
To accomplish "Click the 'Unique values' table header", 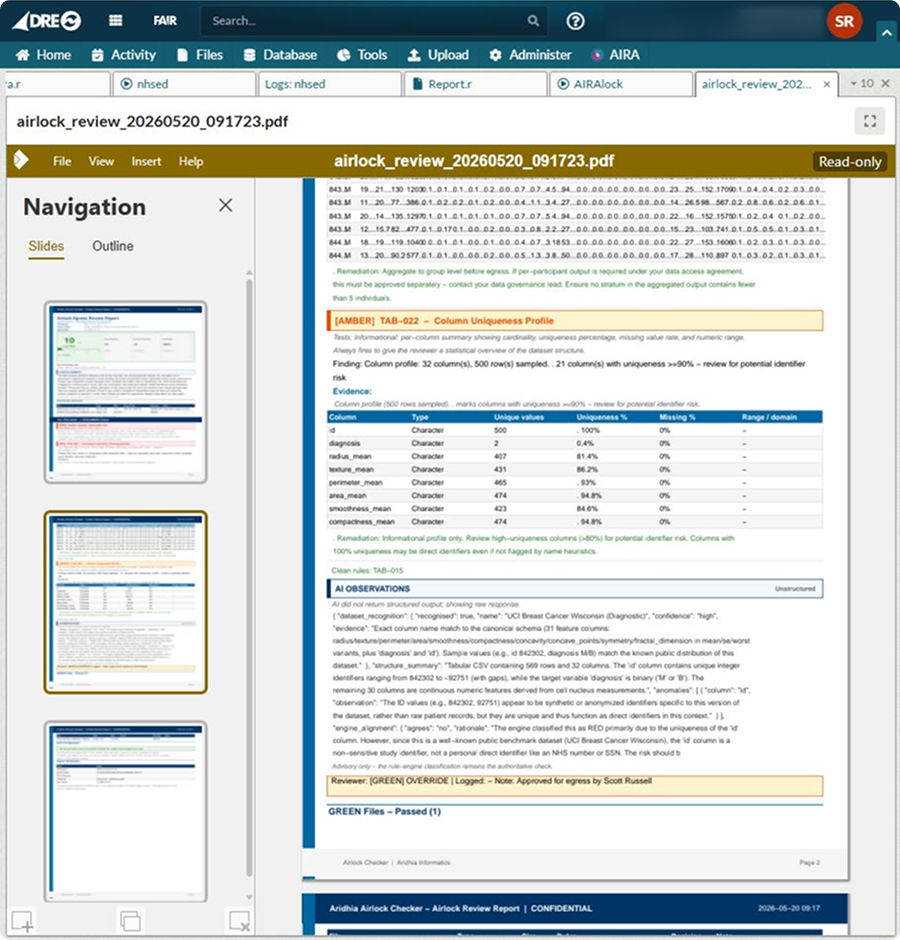I will [x=519, y=417].
